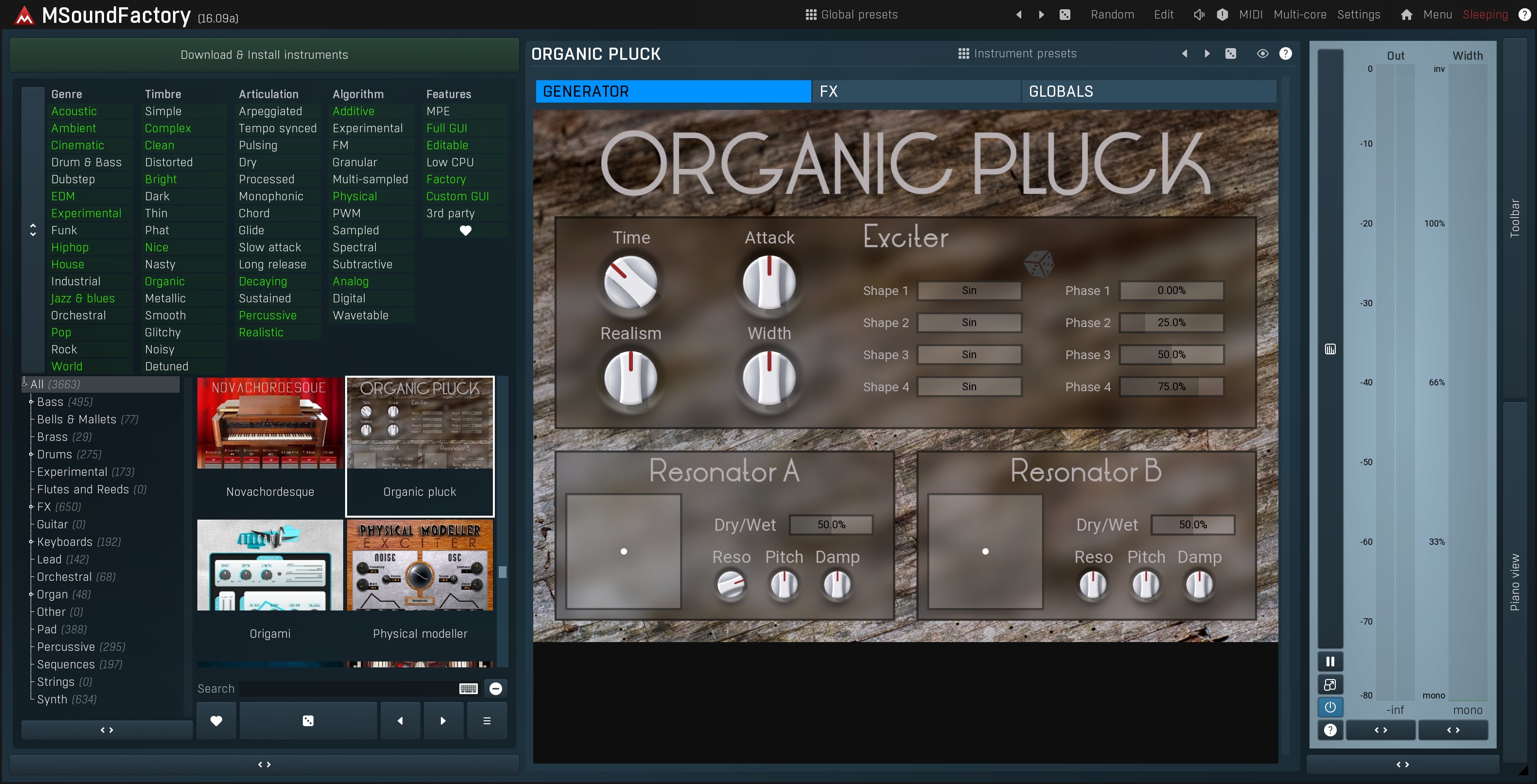Pause the output meter
Image resolution: width=1537 pixels, height=784 pixels.
[1330, 661]
